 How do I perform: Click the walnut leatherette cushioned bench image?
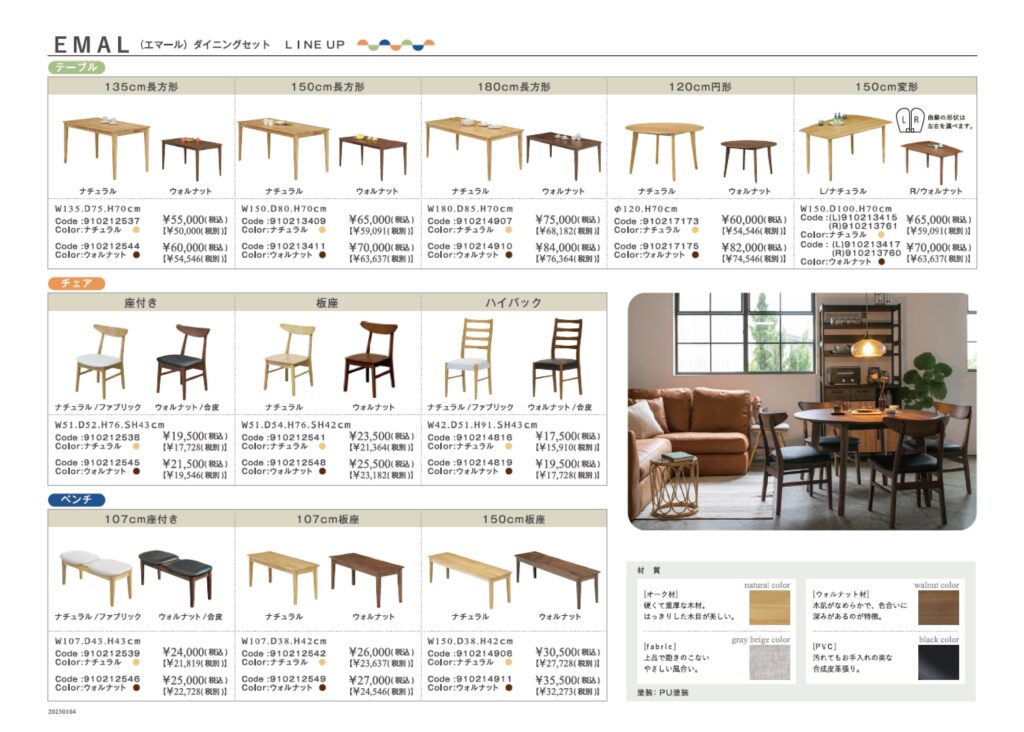click(x=176, y=577)
